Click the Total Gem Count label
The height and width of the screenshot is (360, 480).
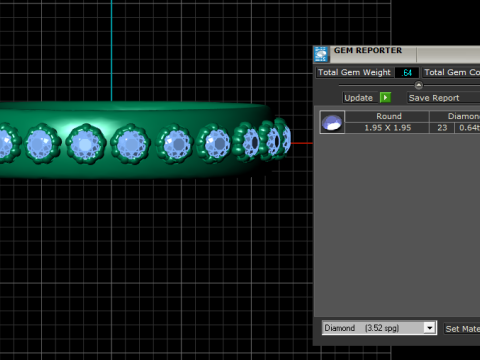(451, 72)
